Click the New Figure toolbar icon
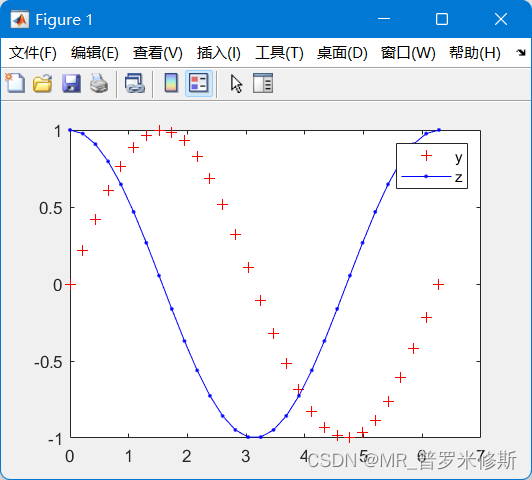This screenshot has height=480, width=532. tap(15, 83)
